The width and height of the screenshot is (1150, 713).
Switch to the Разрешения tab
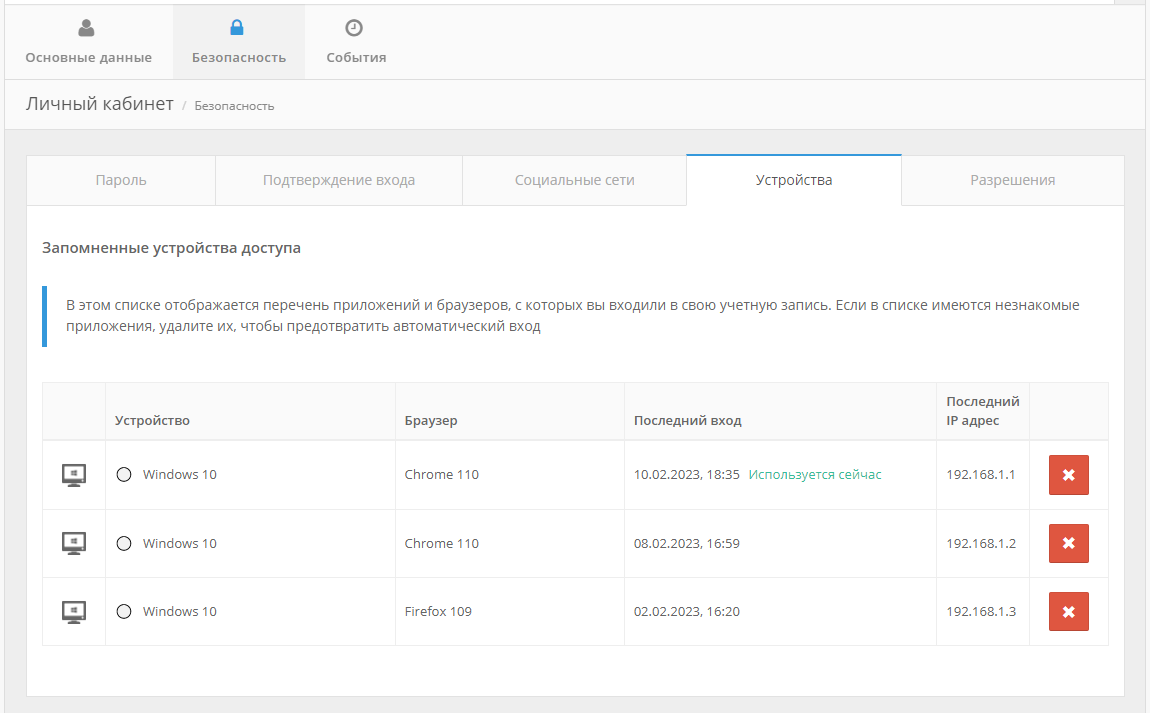(1012, 180)
